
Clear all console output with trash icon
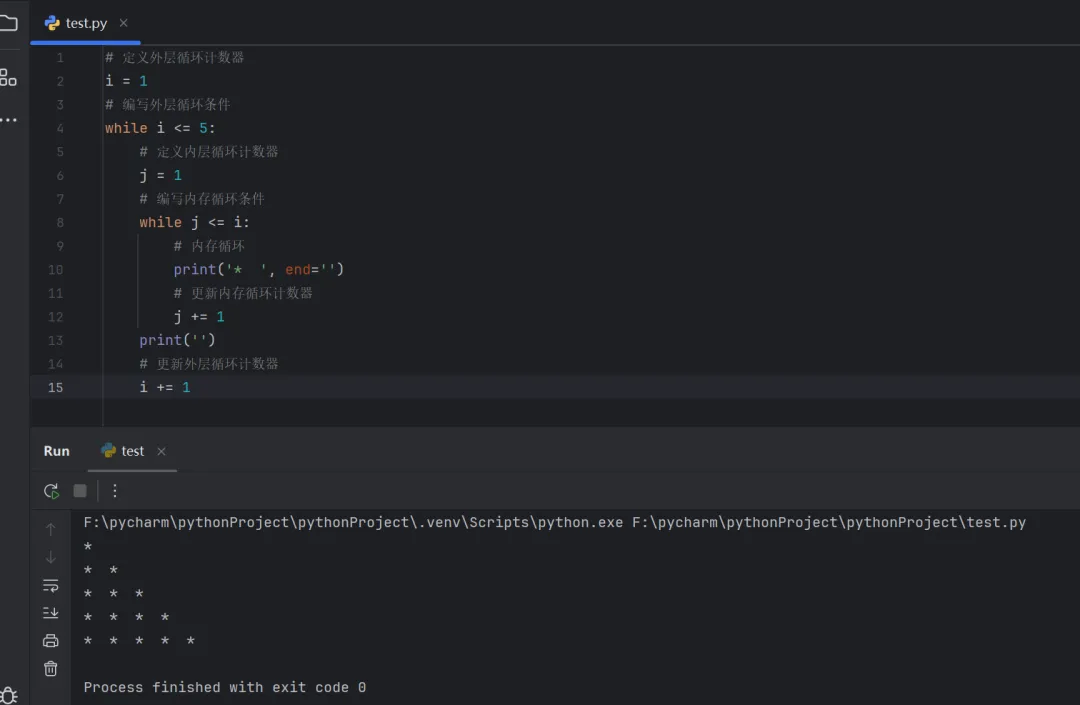coord(51,668)
